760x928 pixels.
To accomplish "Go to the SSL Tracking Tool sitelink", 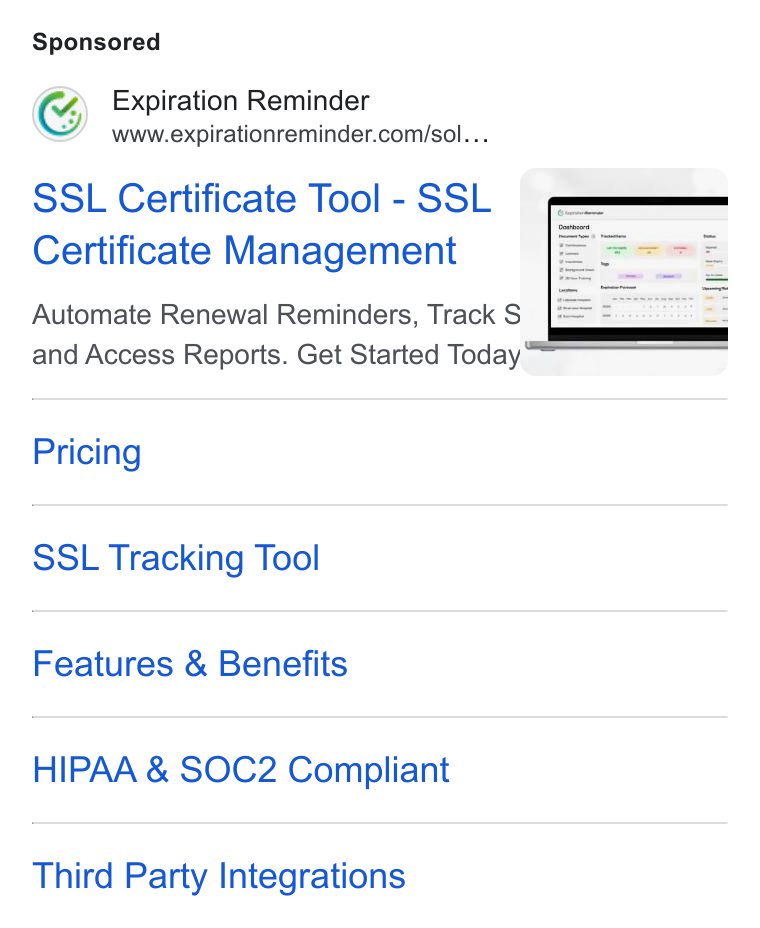I will (x=176, y=558).
